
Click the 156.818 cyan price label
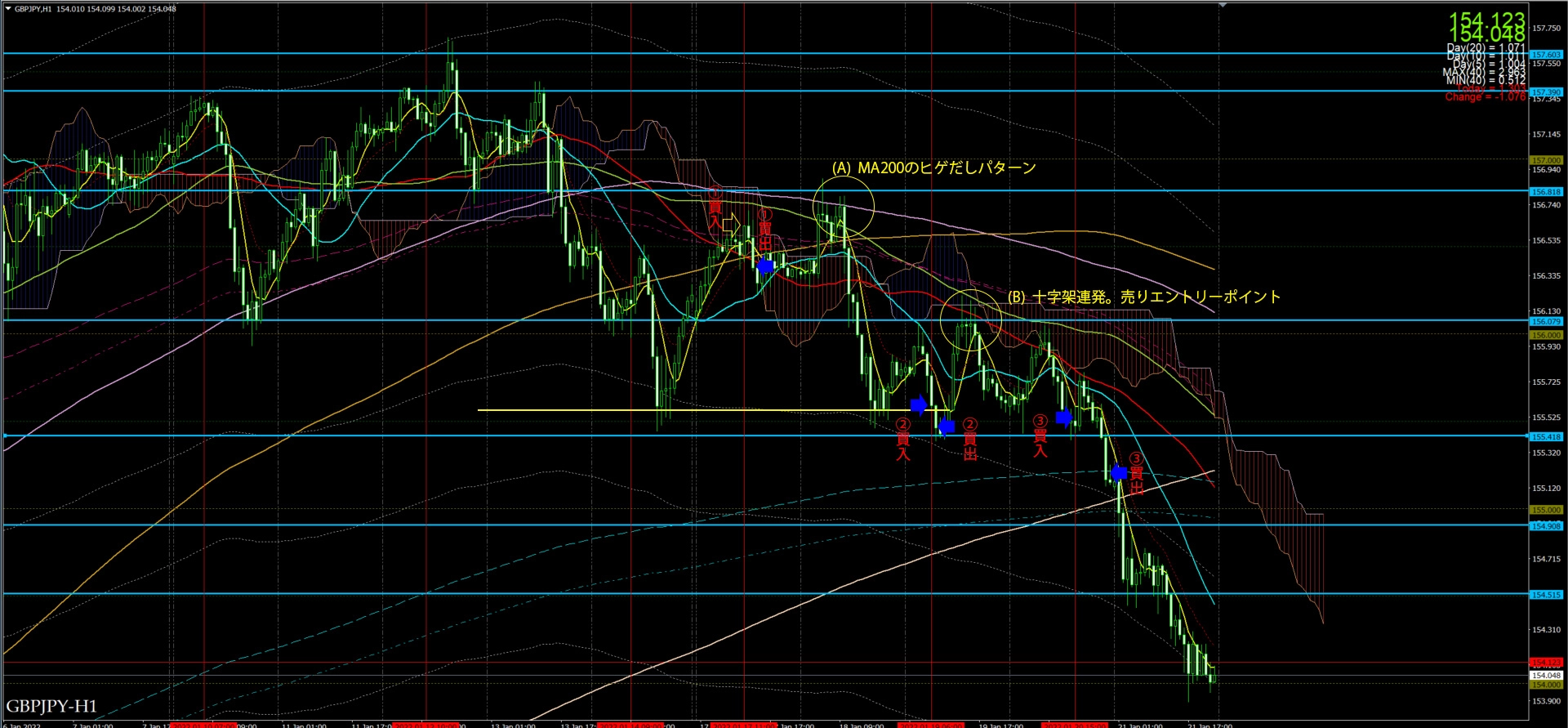pyautogui.click(x=1546, y=192)
